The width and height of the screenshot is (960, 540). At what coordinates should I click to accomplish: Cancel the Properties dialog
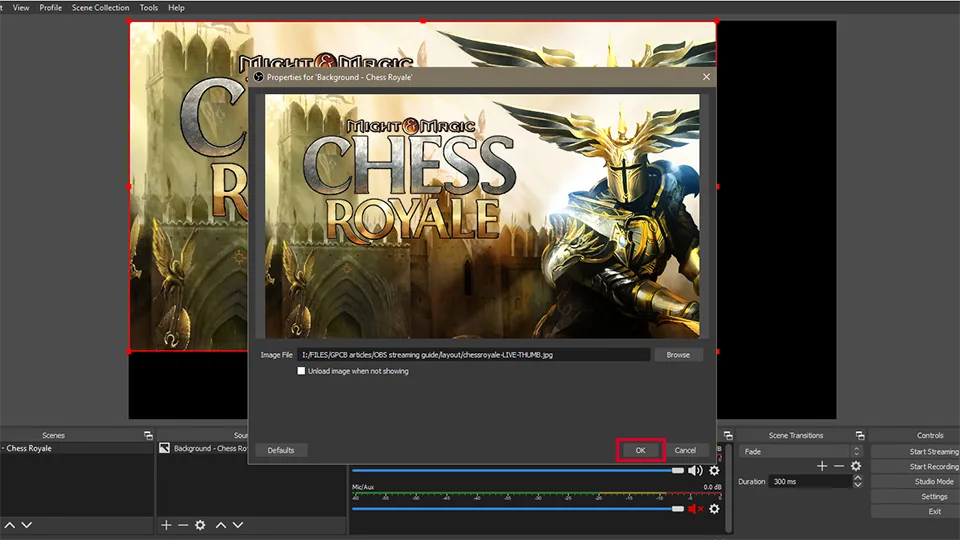click(685, 450)
